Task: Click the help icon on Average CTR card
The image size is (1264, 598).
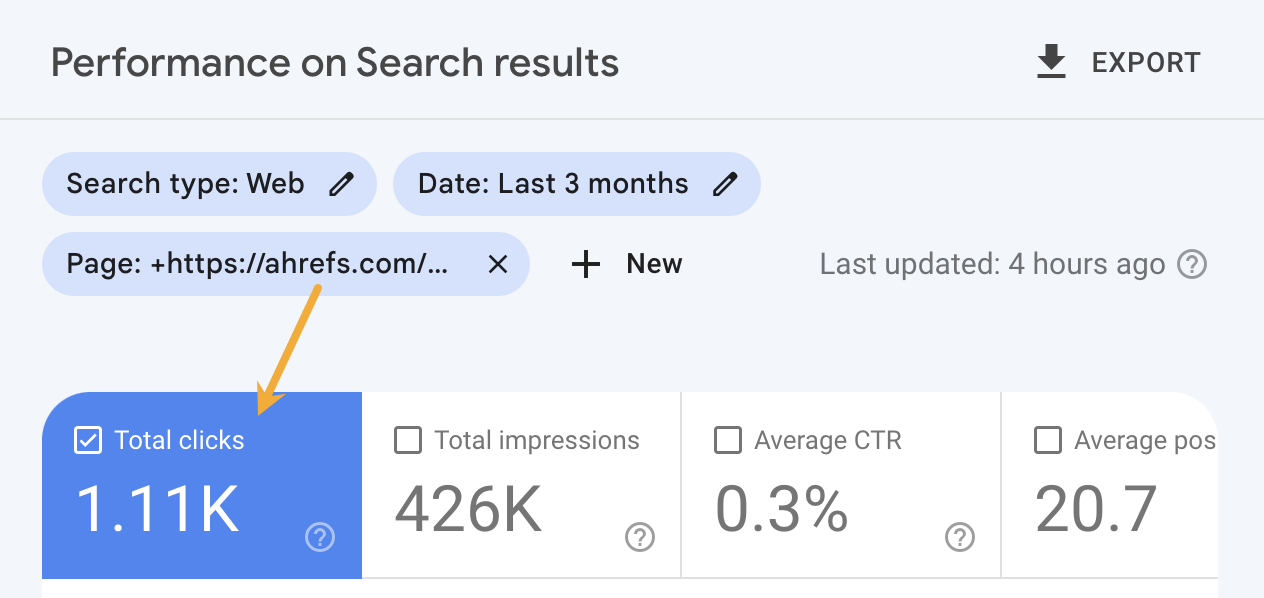Action: pos(959,537)
